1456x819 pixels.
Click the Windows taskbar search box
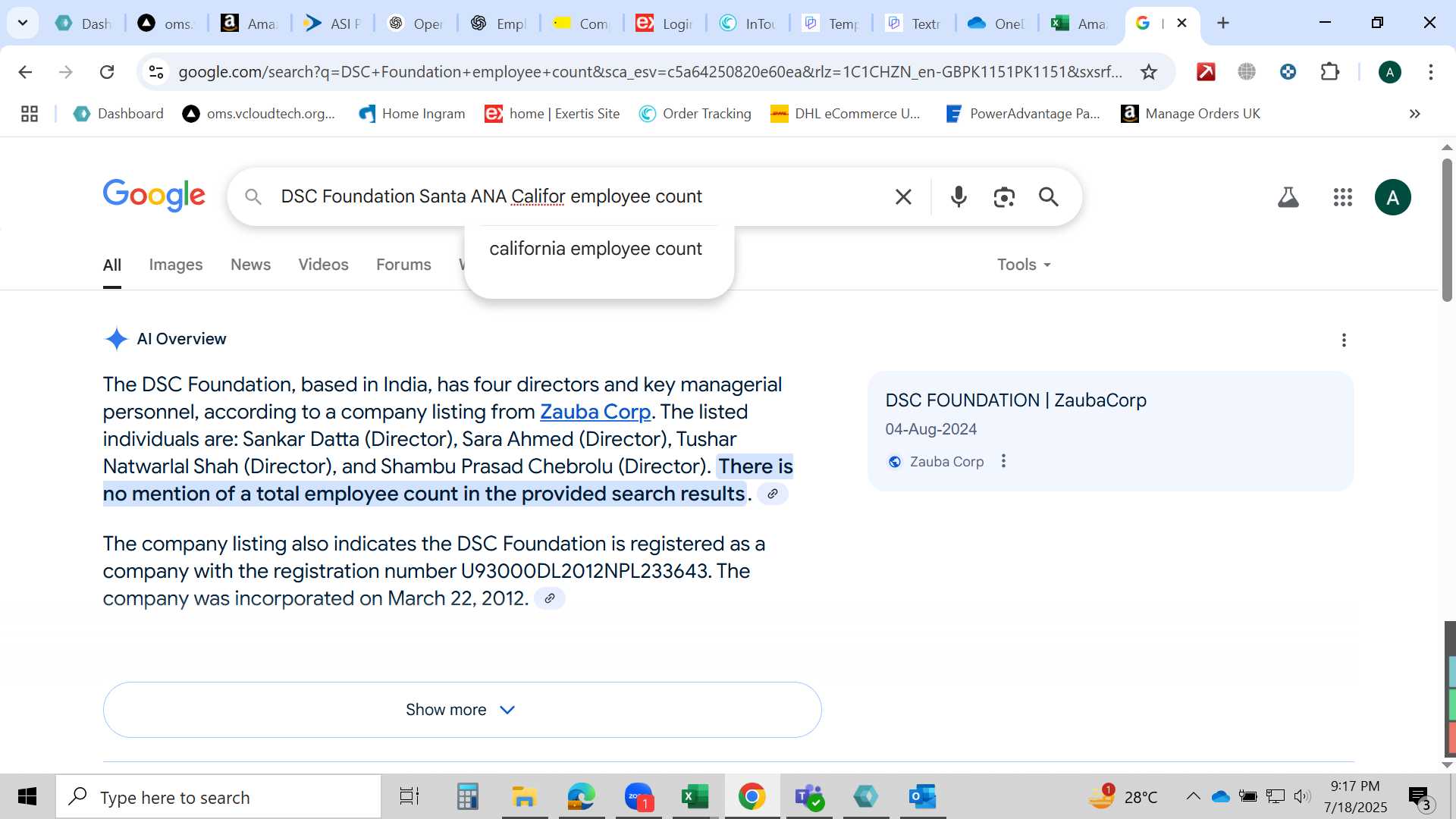click(x=218, y=797)
